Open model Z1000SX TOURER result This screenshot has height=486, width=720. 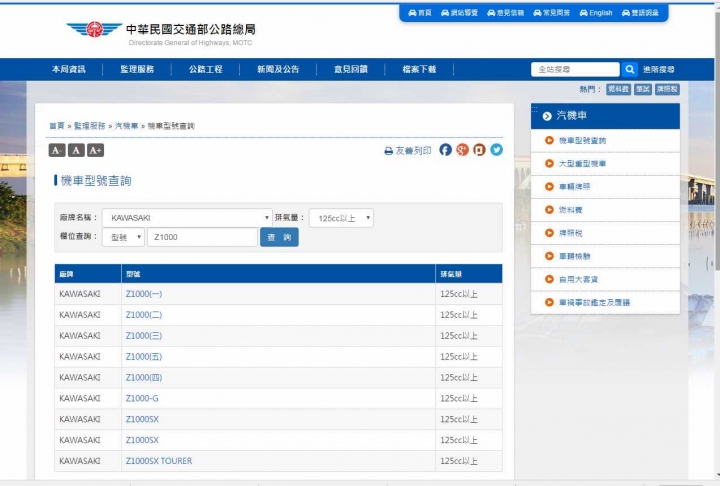pos(159,461)
